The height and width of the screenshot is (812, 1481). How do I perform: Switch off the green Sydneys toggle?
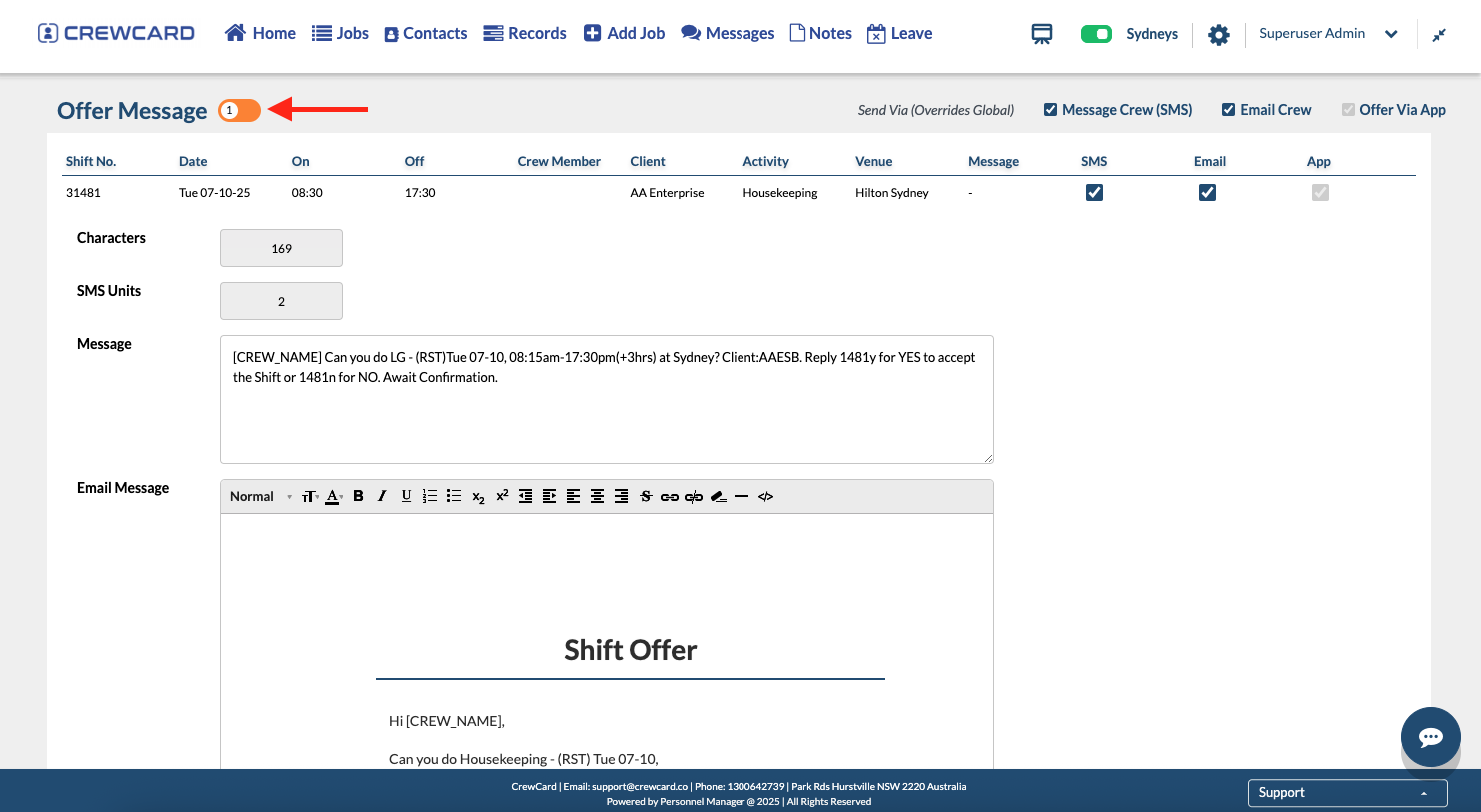click(1096, 34)
